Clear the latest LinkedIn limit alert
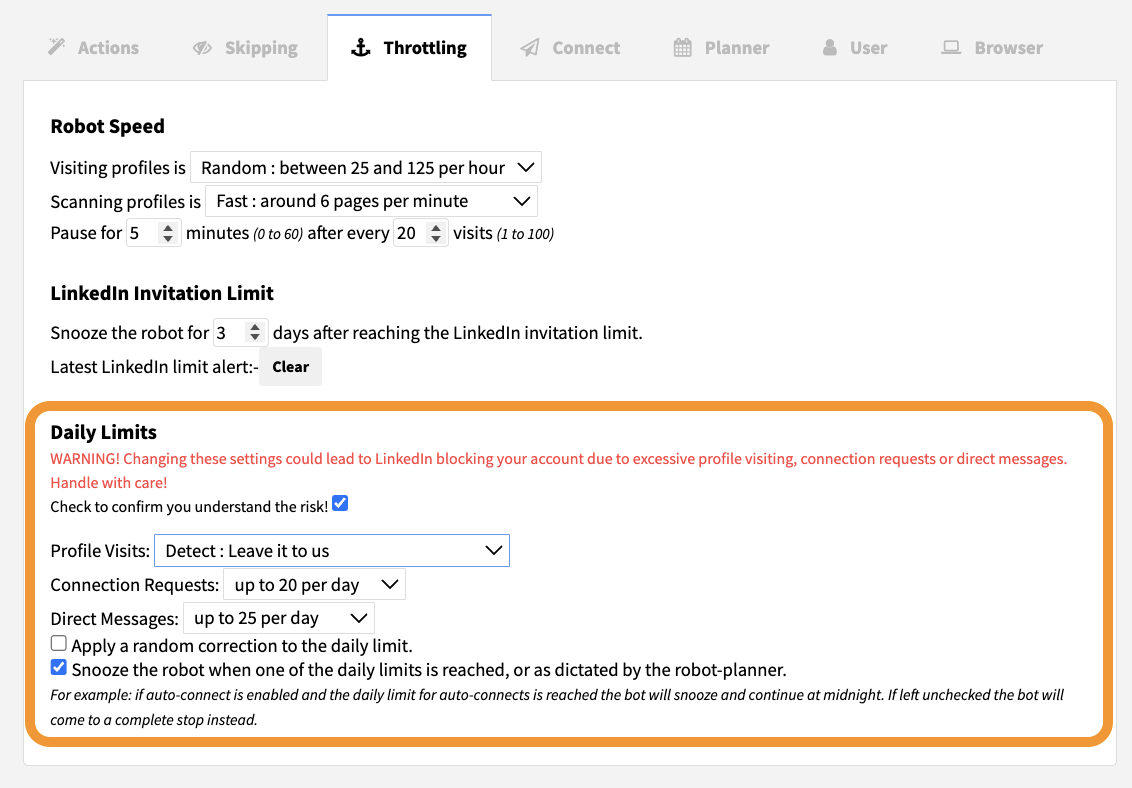 (290, 367)
